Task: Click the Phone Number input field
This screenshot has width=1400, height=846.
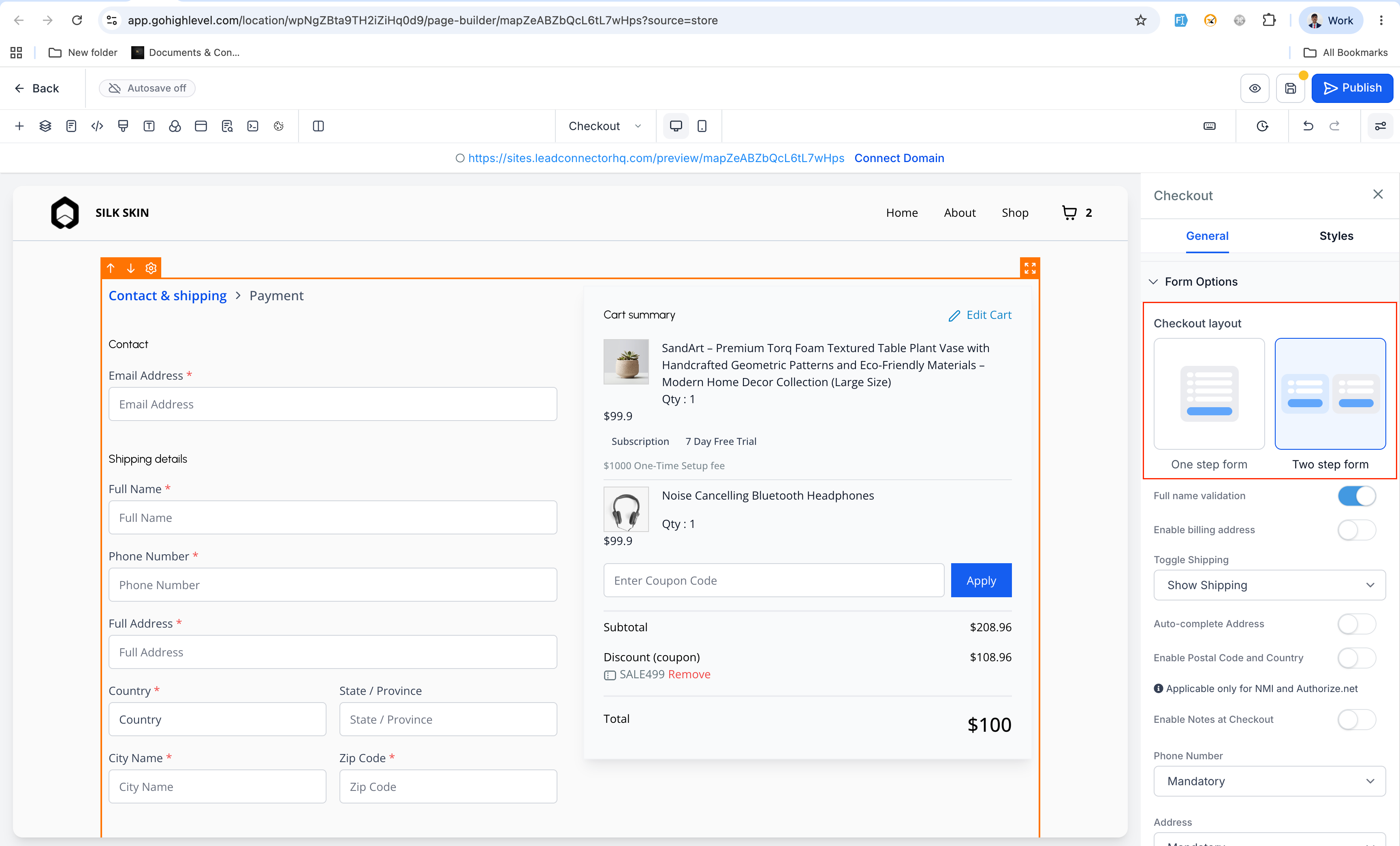Action: (333, 585)
